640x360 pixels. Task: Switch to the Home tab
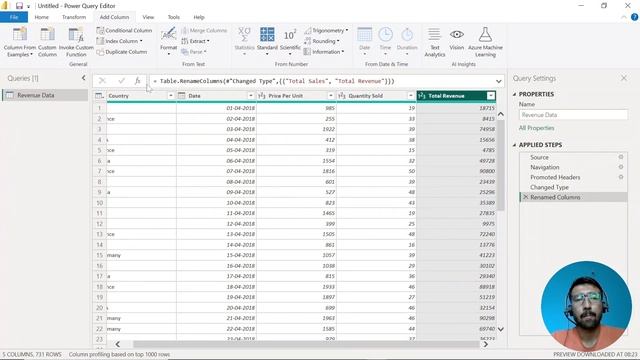coord(42,17)
